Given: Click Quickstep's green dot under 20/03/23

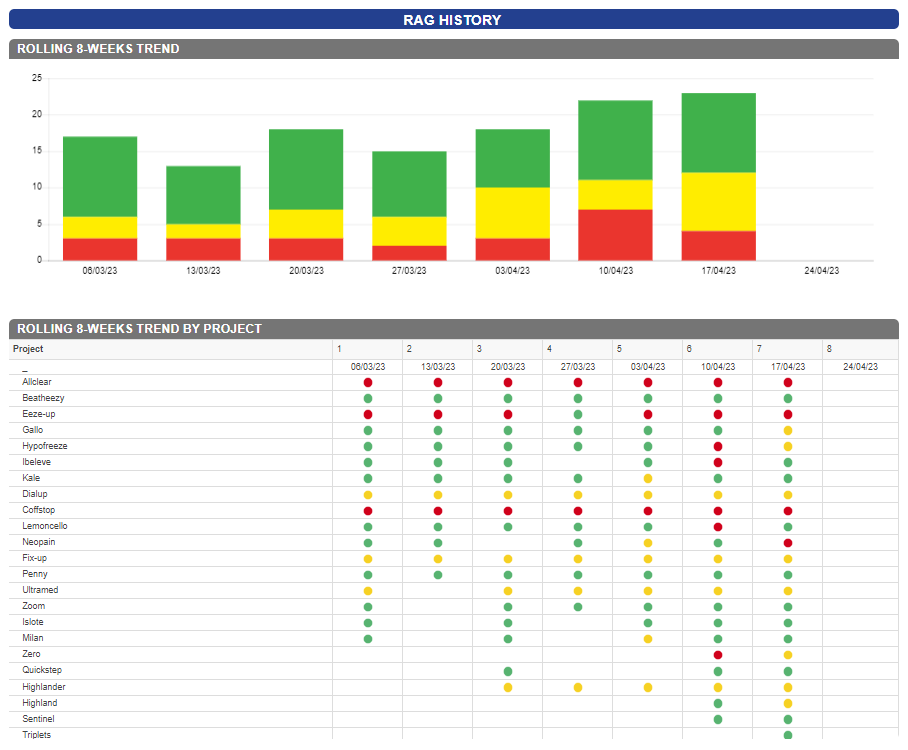Looking at the screenshot, I should click(x=508, y=671).
